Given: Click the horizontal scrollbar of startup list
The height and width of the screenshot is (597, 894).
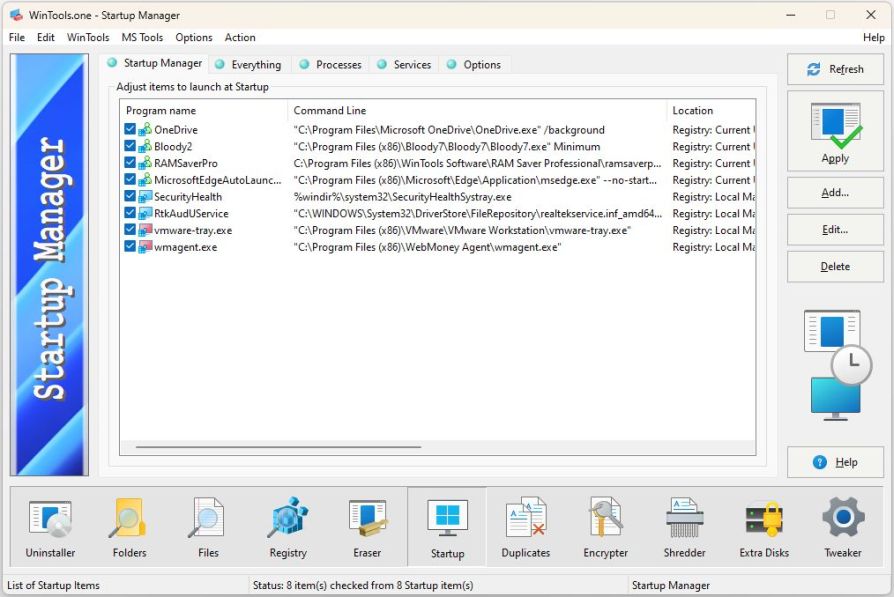Looking at the screenshot, I should tap(278, 447).
